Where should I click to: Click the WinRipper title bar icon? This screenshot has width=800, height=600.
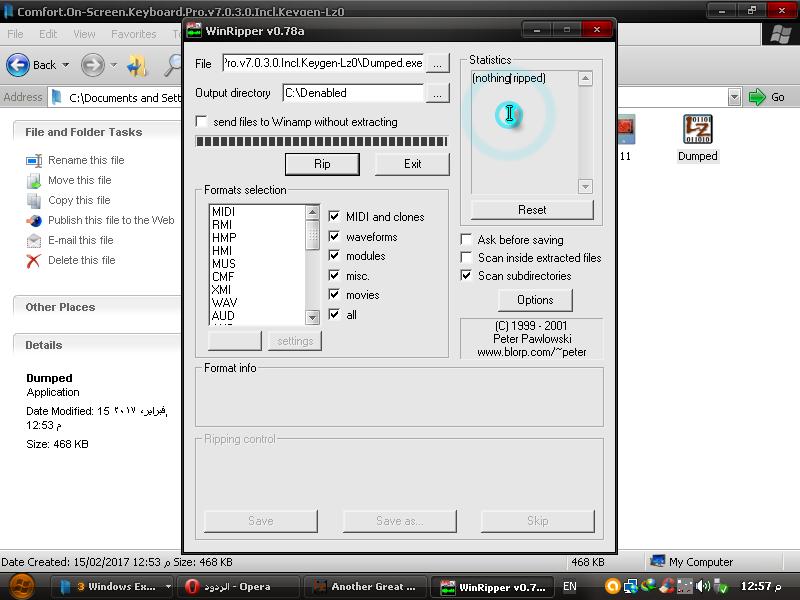click(x=194, y=31)
